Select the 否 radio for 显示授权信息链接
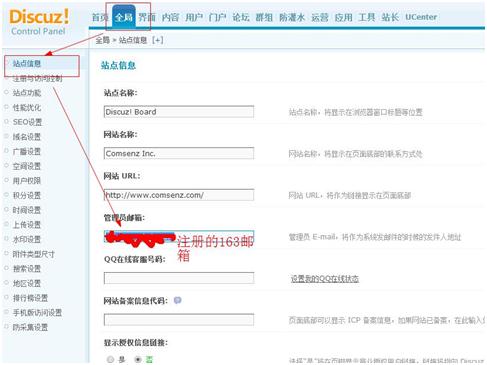The width and height of the screenshot is (487, 365). point(137,359)
